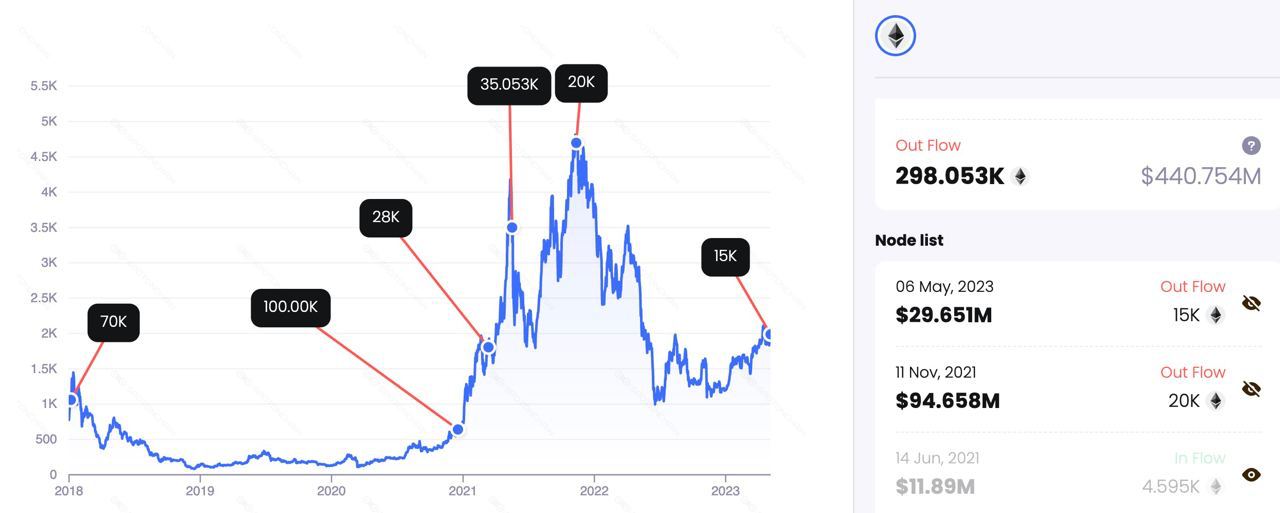Click the Node list heading
This screenshot has width=1280, height=513.
point(909,240)
